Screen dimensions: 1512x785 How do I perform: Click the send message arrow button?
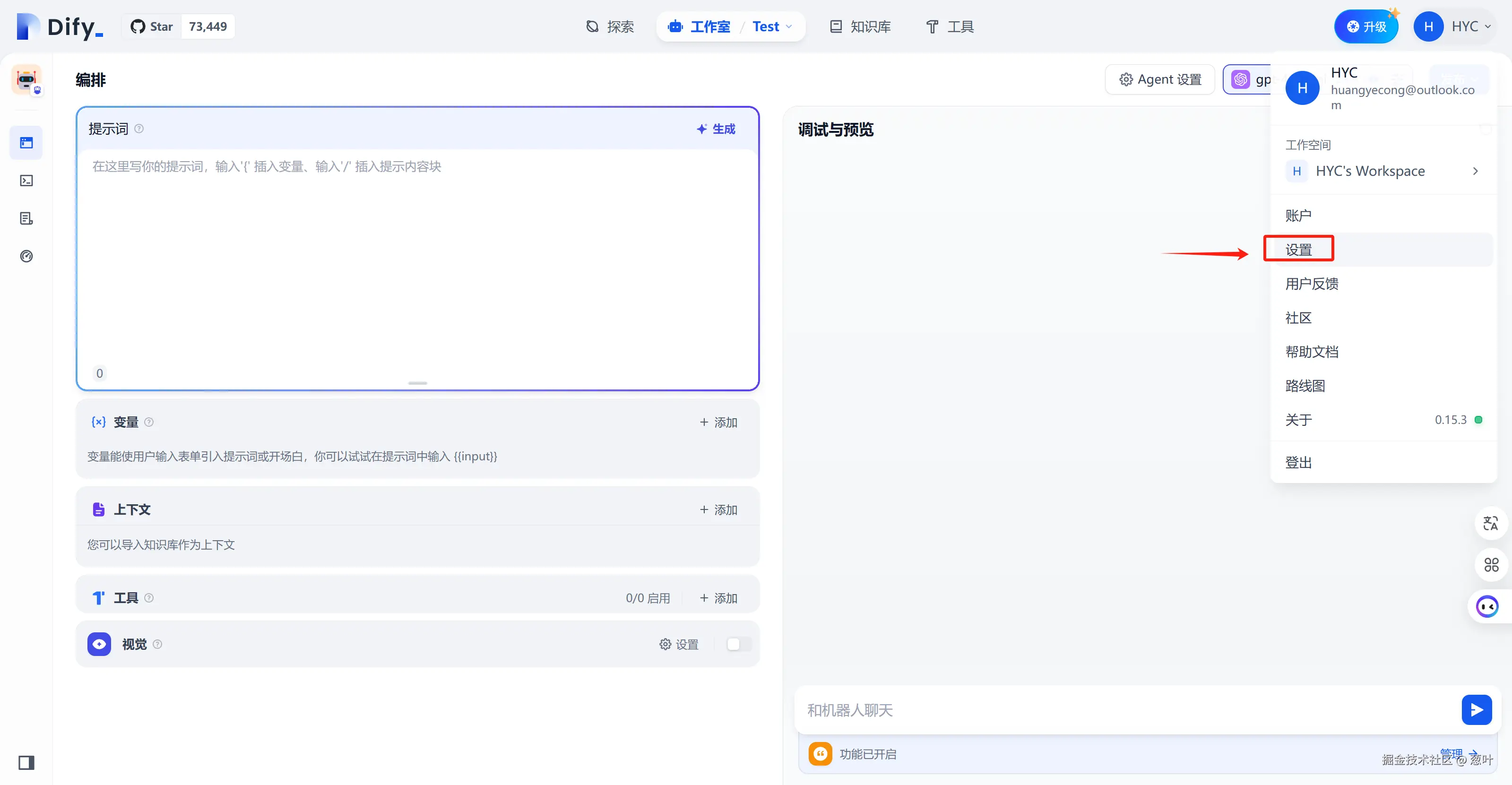pos(1476,710)
